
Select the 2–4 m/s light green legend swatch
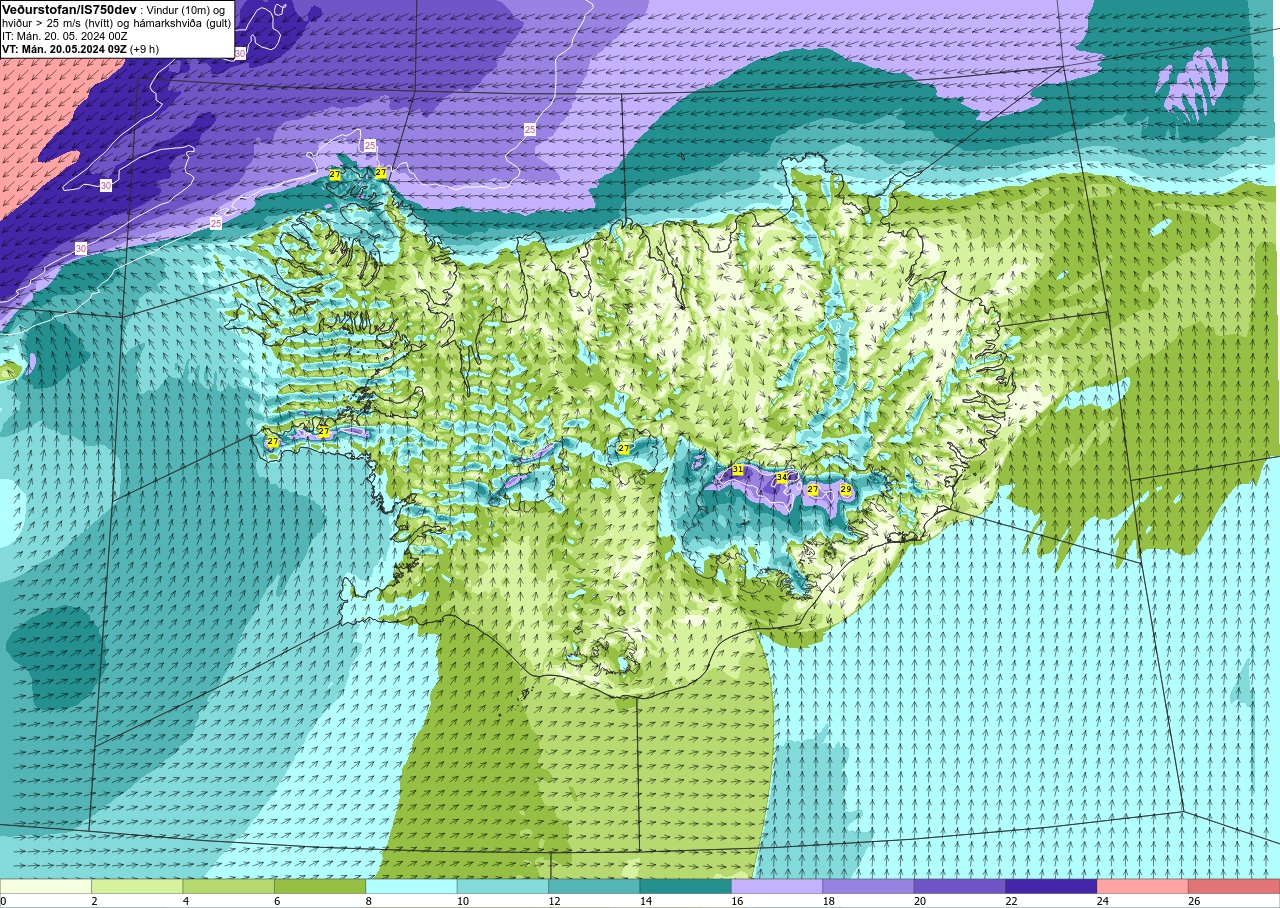[x=137, y=886]
